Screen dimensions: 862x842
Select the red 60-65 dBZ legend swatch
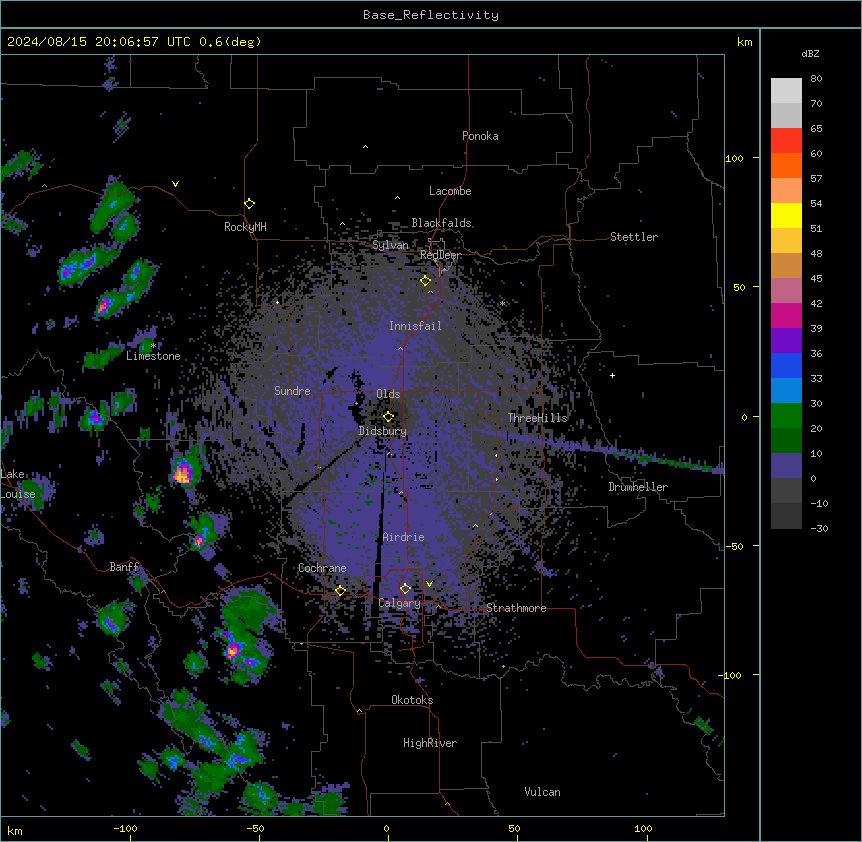coord(786,141)
